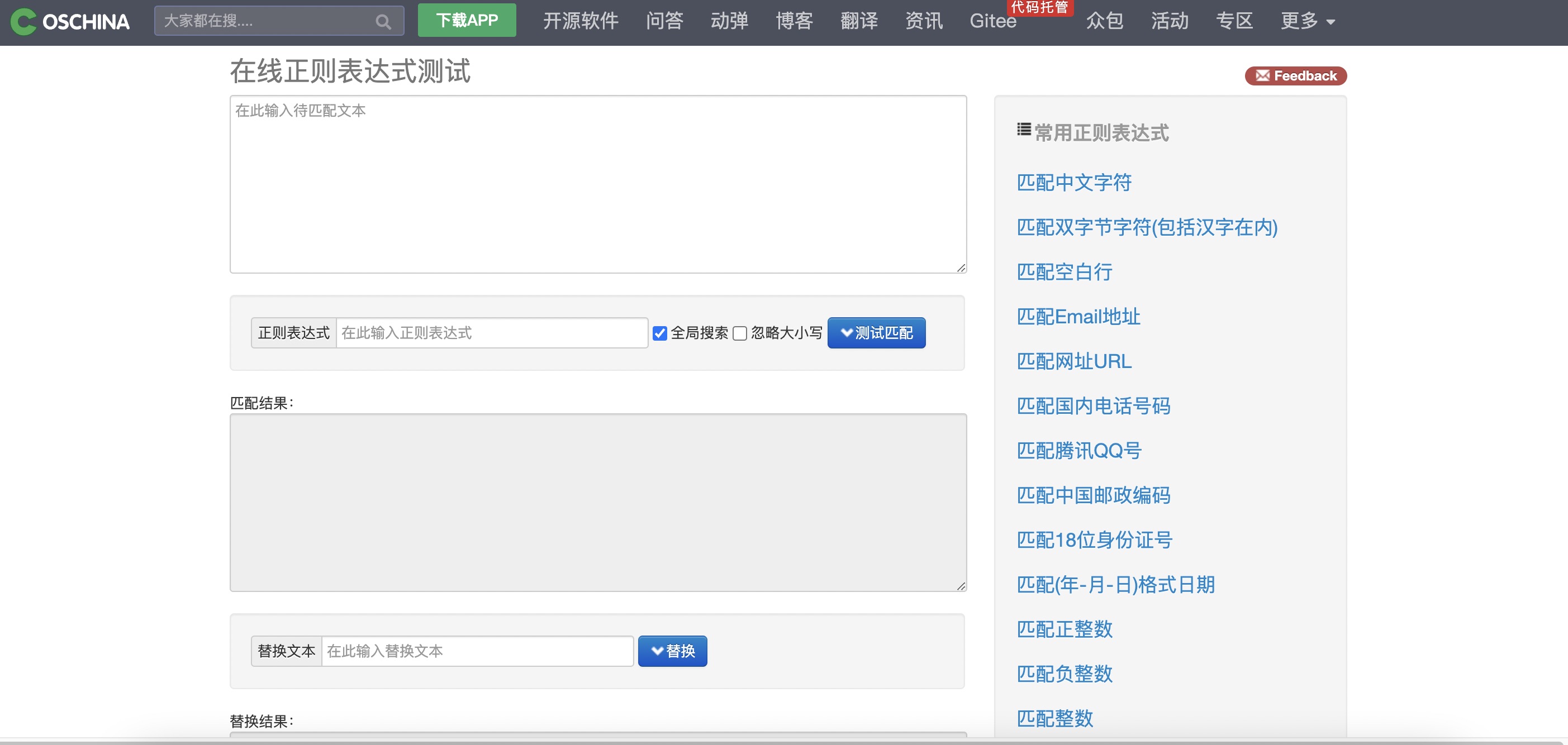Click the 待匹配文本 text area

click(x=598, y=184)
